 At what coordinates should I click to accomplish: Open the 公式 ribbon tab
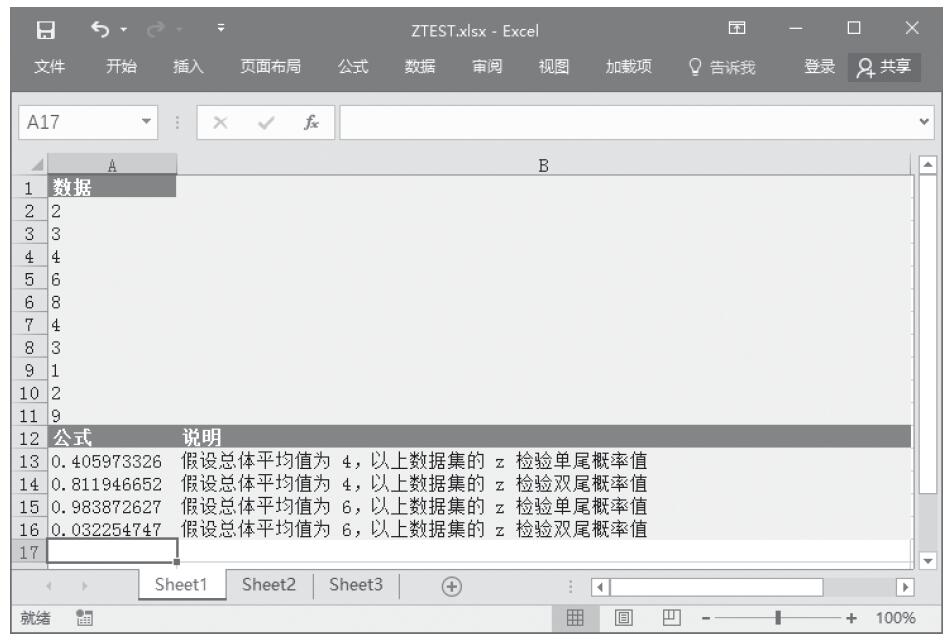[x=351, y=67]
